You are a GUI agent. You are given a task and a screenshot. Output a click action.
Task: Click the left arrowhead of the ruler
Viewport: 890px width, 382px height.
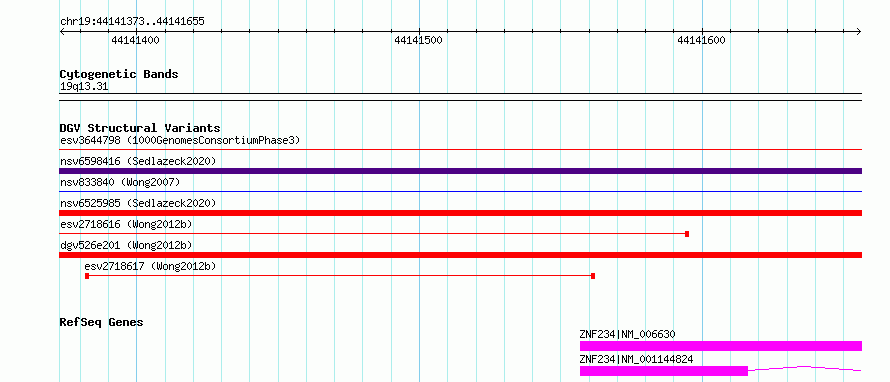(x=62, y=31)
